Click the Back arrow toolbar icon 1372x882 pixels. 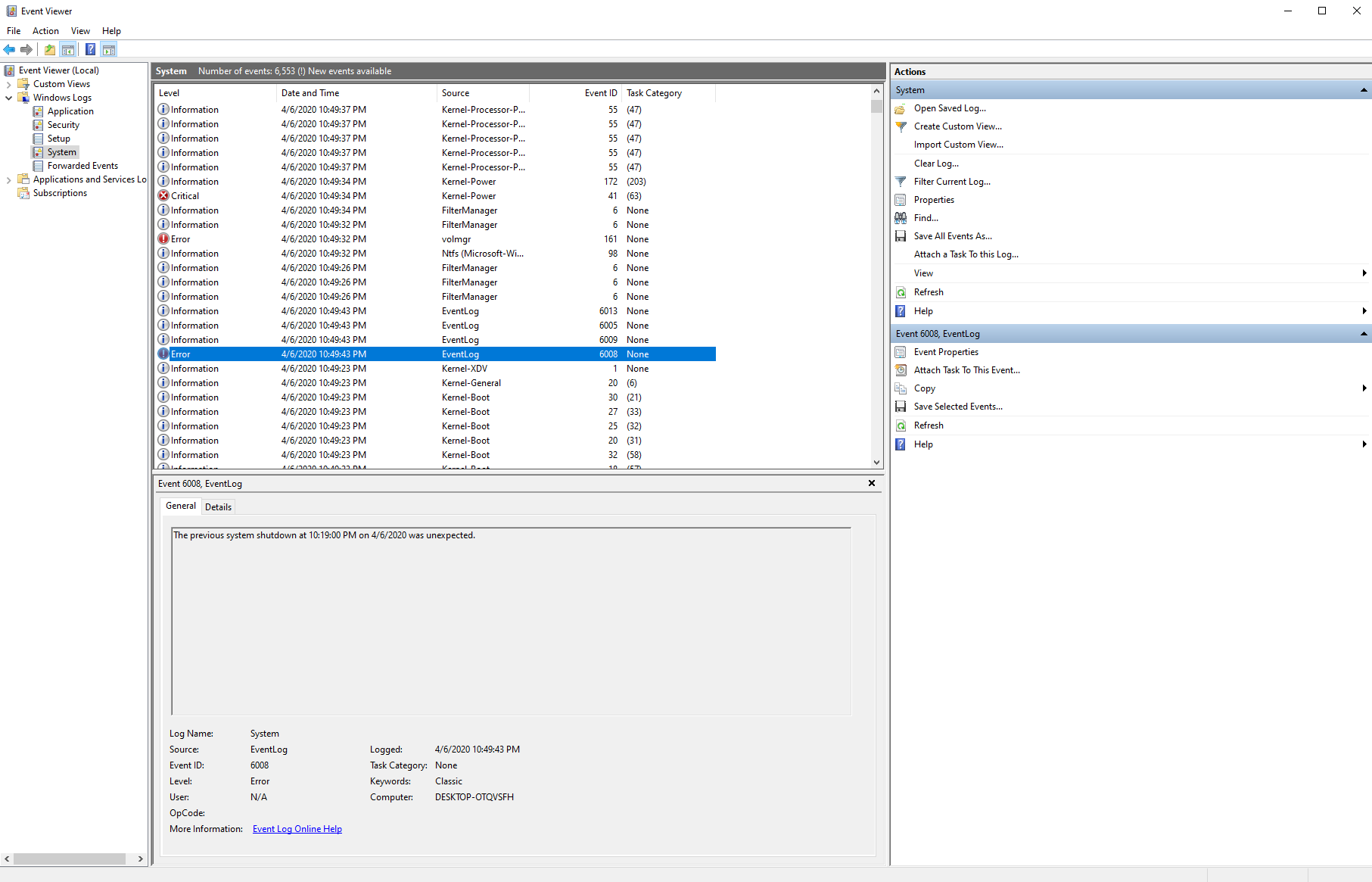[9, 50]
